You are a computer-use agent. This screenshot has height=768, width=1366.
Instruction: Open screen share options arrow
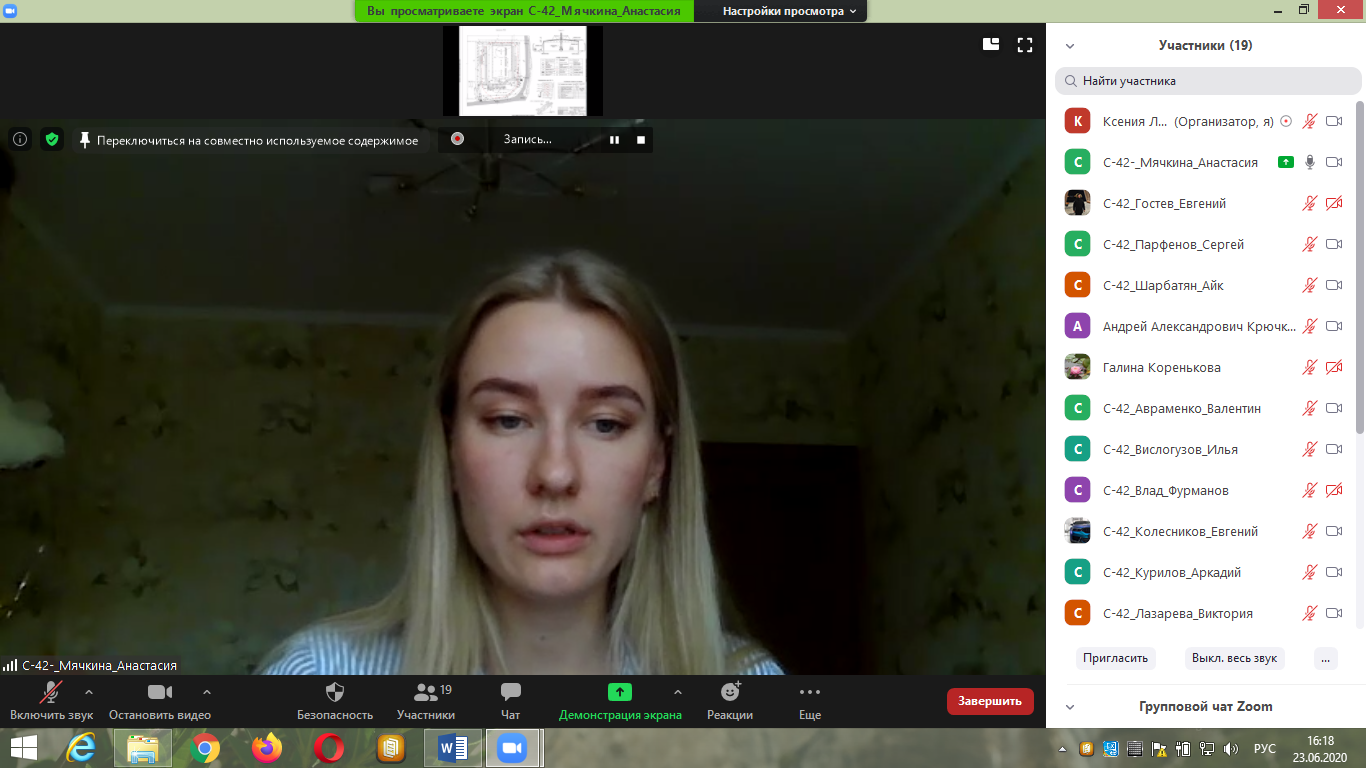(x=678, y=692)
